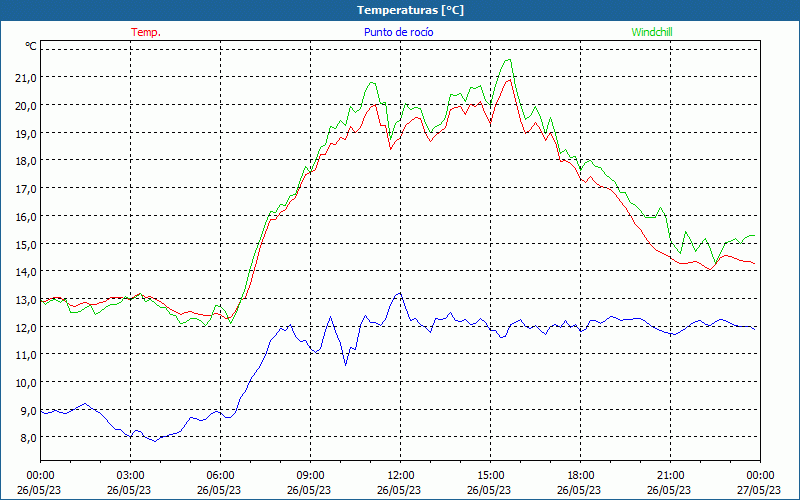Click the 18:00 time axis label

pos(581,476)
